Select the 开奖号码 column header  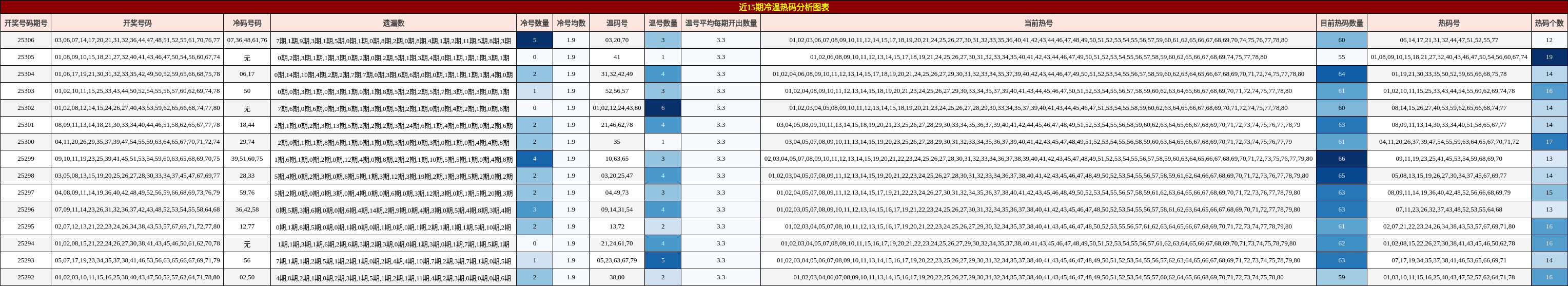tap(137, 23)
